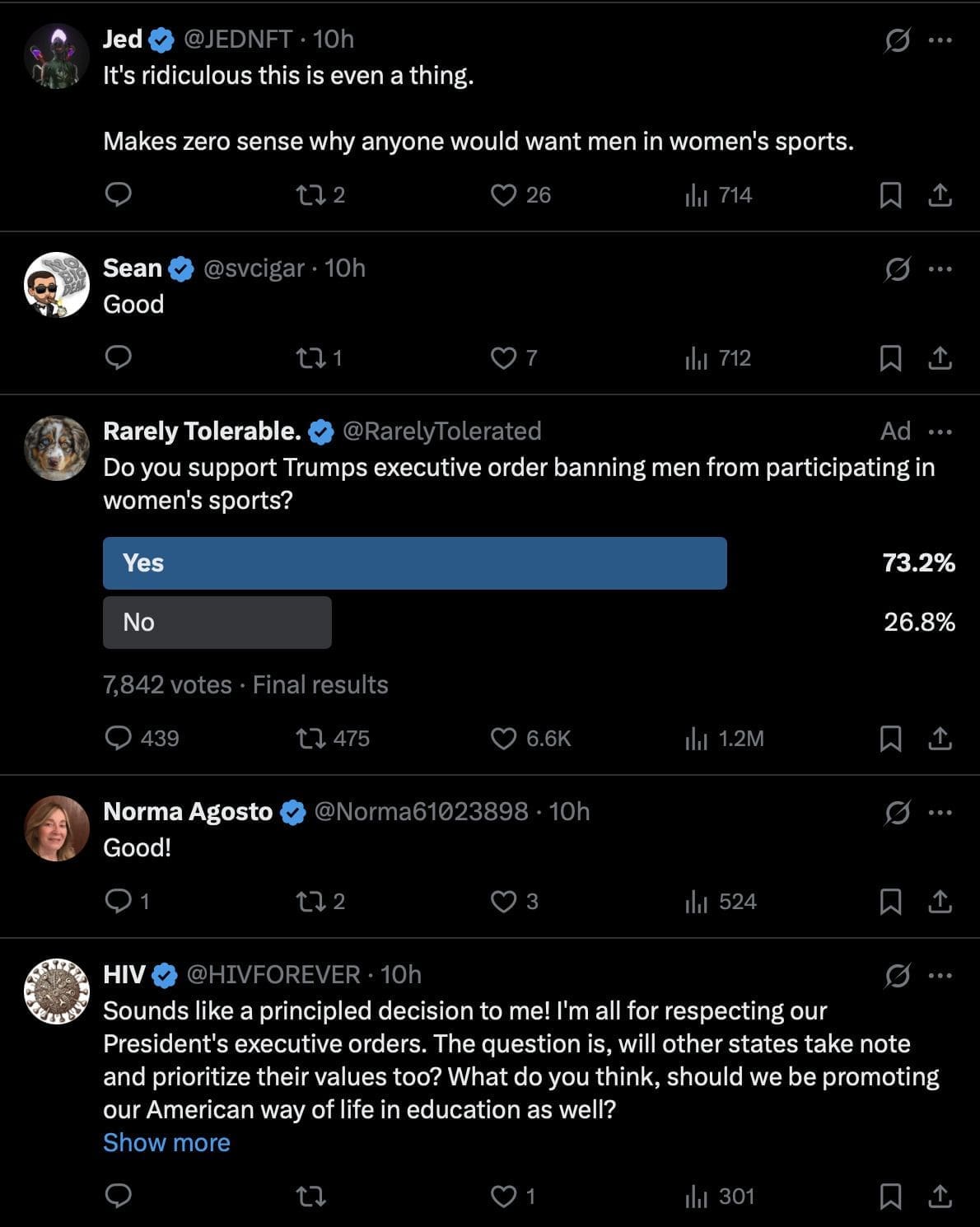Open Grok icon on Jed's tweet
The height and width of the screenshot is (1227, 980).
pos(897,40)
